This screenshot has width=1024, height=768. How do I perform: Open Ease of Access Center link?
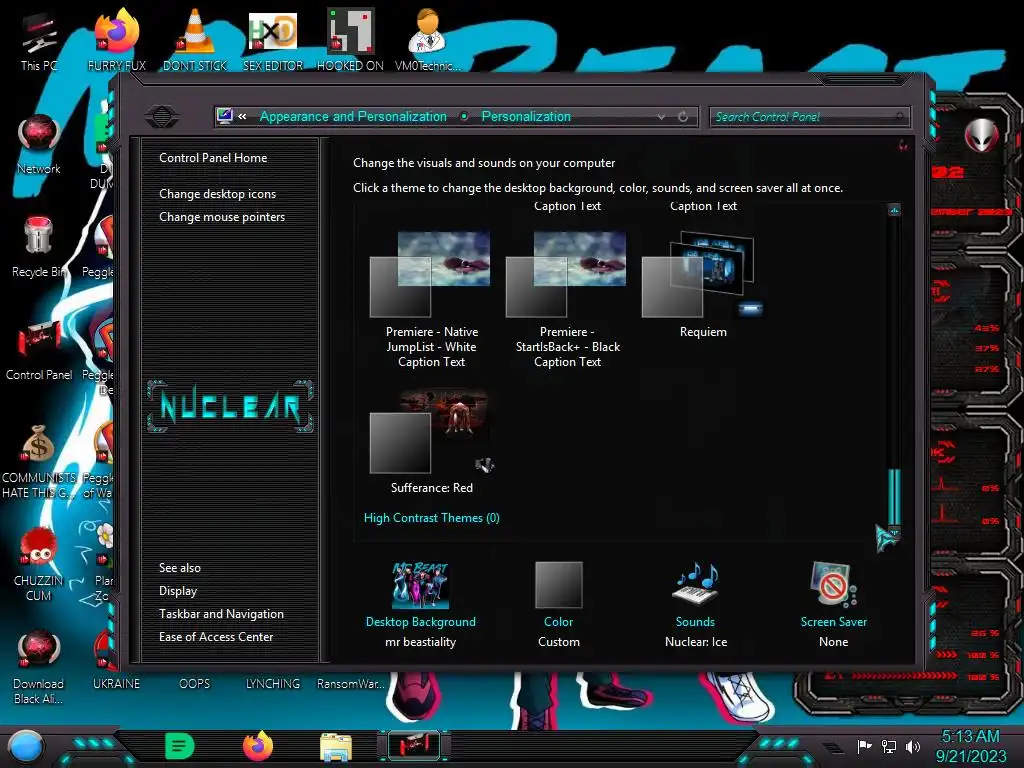216,637
